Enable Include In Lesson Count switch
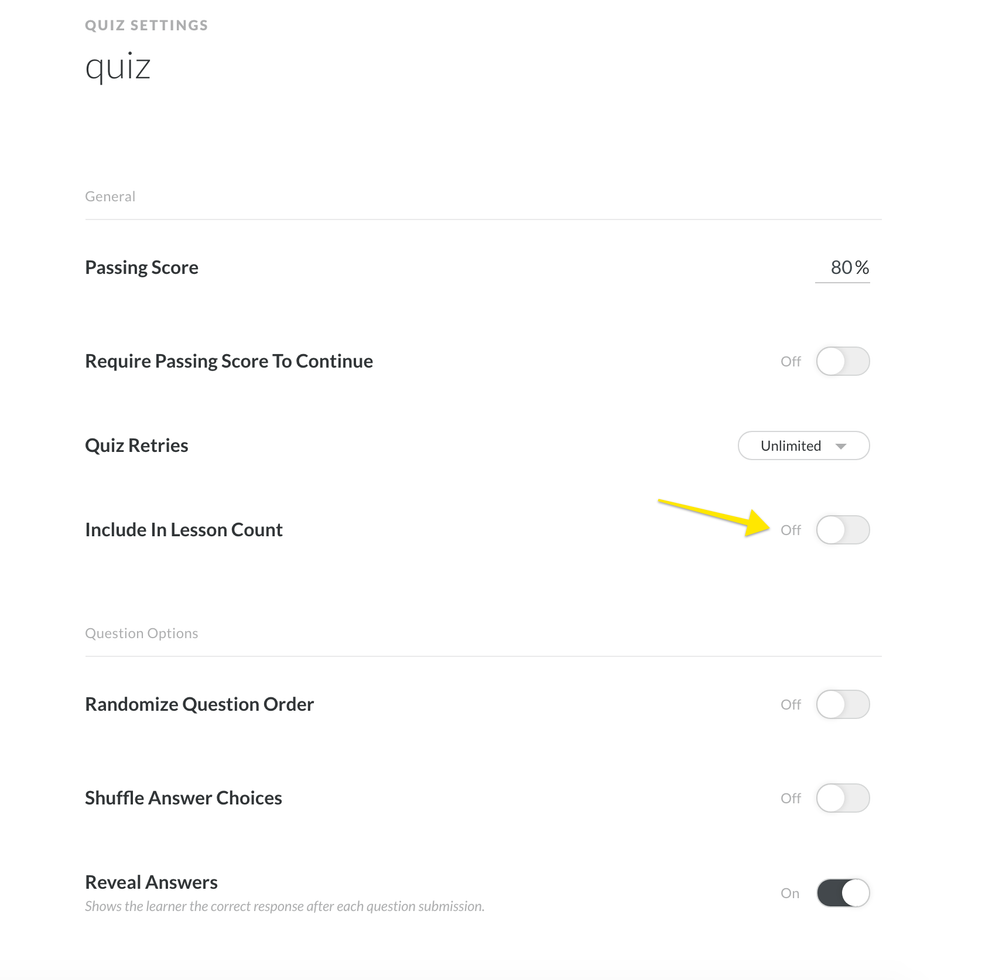Viewport: 999px width, 980px height. 842,530
